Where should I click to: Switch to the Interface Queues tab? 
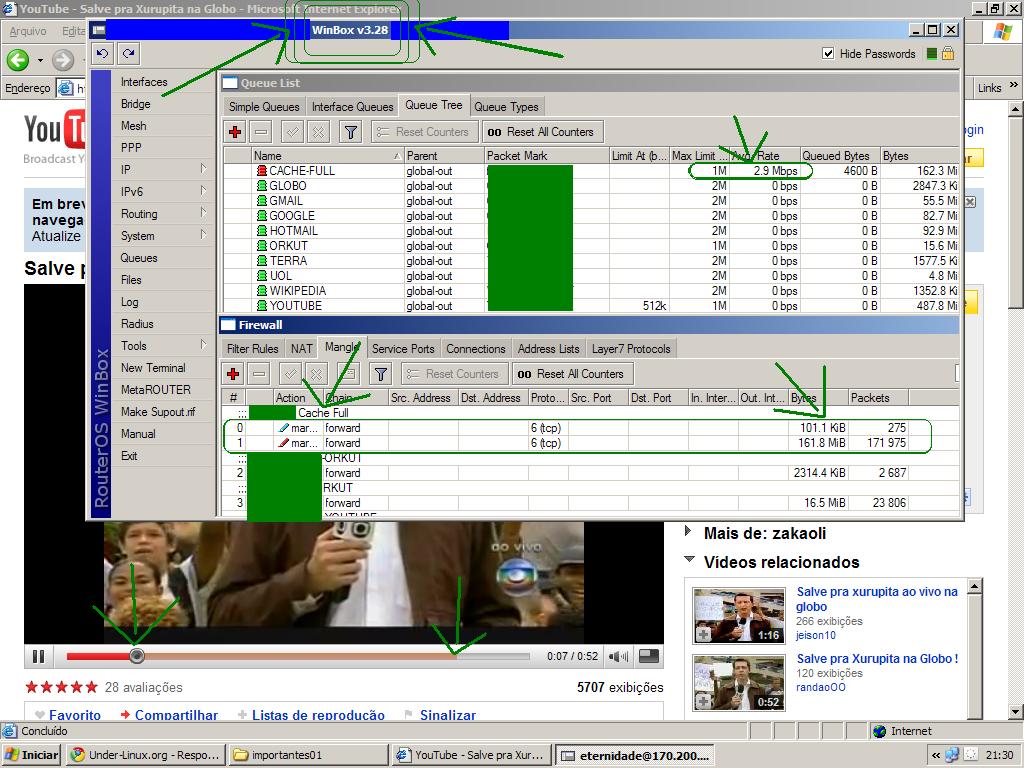(x=353, y=106)
